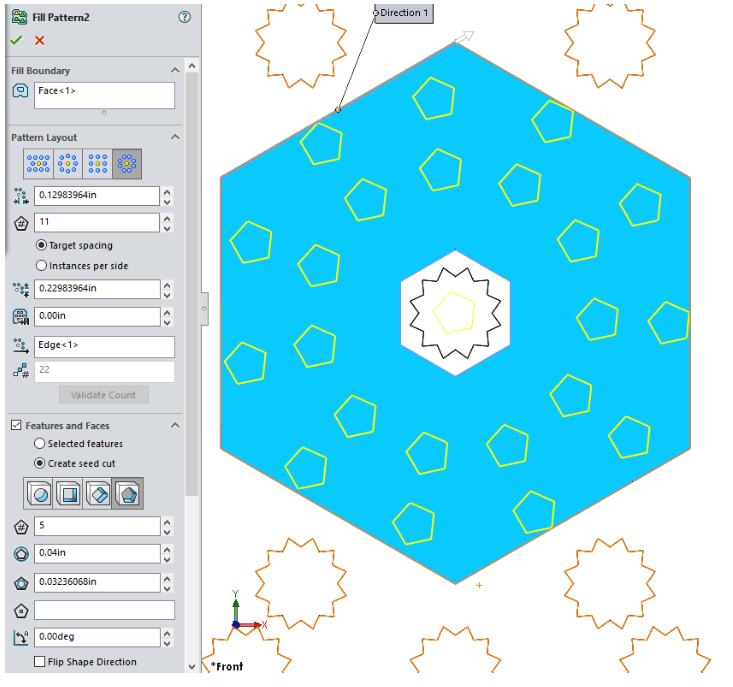Collapse the Fill Boundary section

pos(176,71)
